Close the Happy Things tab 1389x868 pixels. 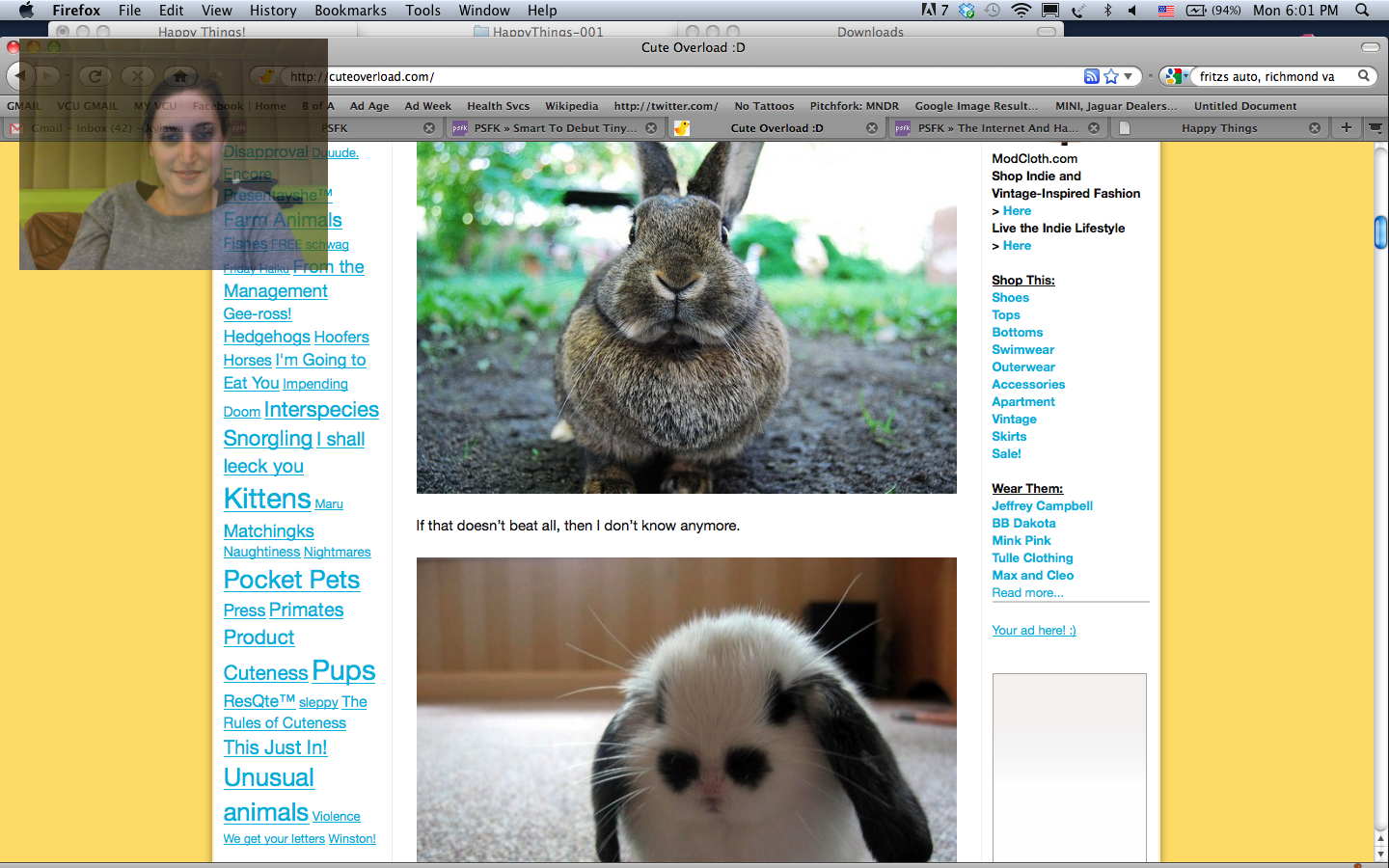point(1314,128)
